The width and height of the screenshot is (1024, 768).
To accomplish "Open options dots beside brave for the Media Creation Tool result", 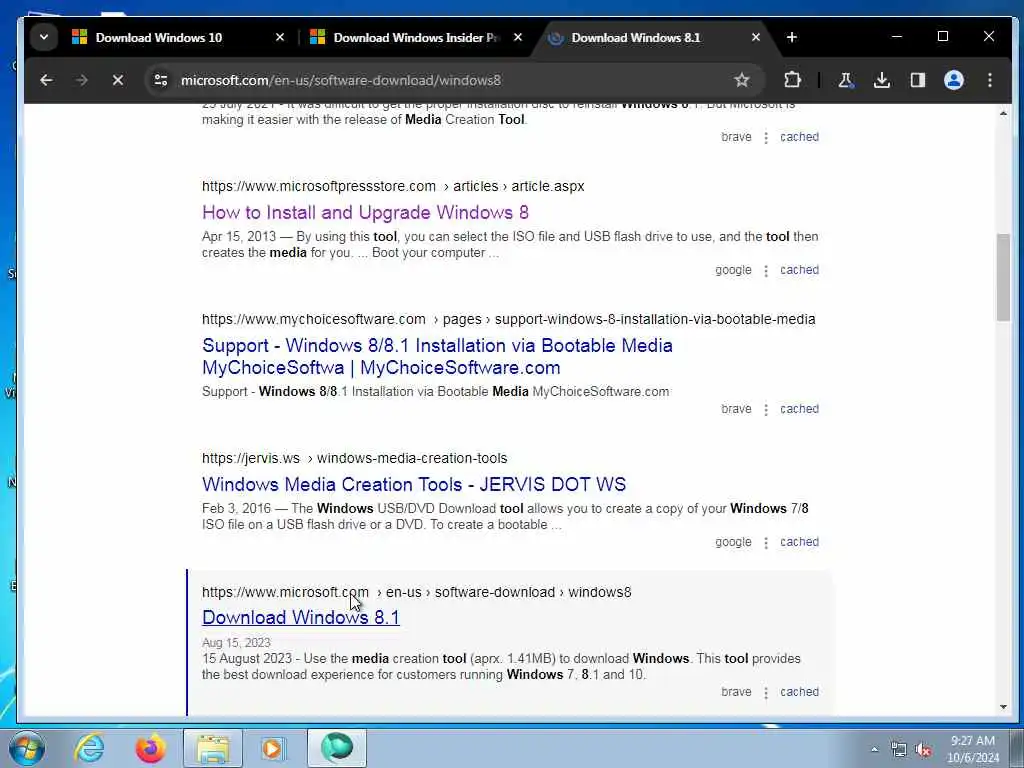I will [x=766, y=138].
